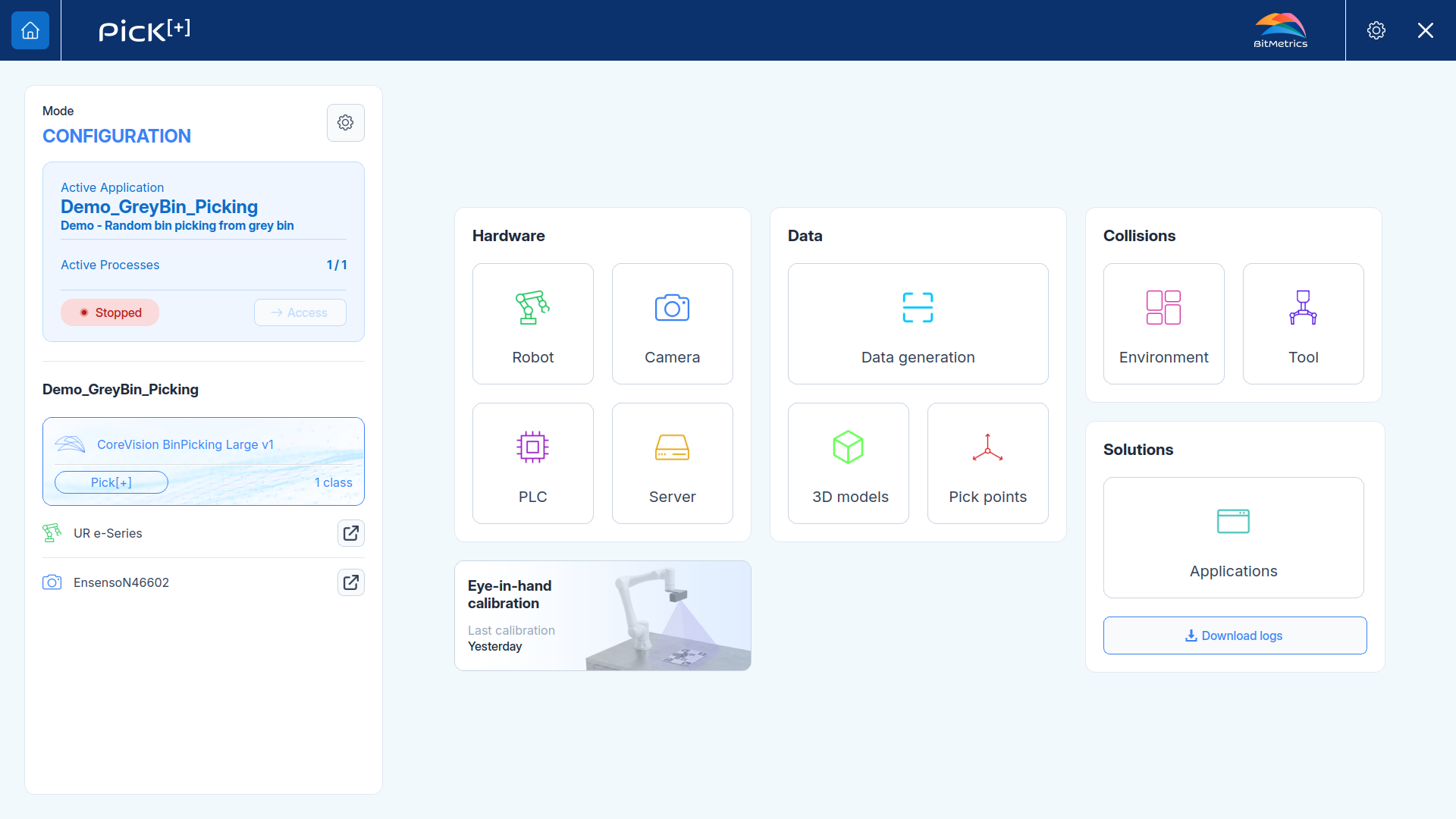Click the Access button
Image resolution: width=1456 pixels, height=819 pixels.
[x=300, y=312]
